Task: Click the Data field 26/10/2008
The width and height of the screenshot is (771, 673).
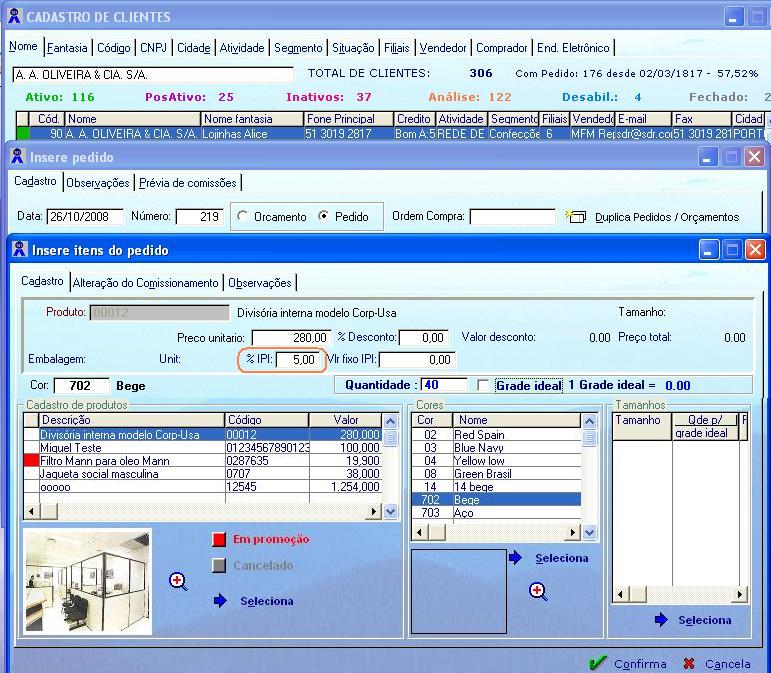Action: (x=85, y=216)
